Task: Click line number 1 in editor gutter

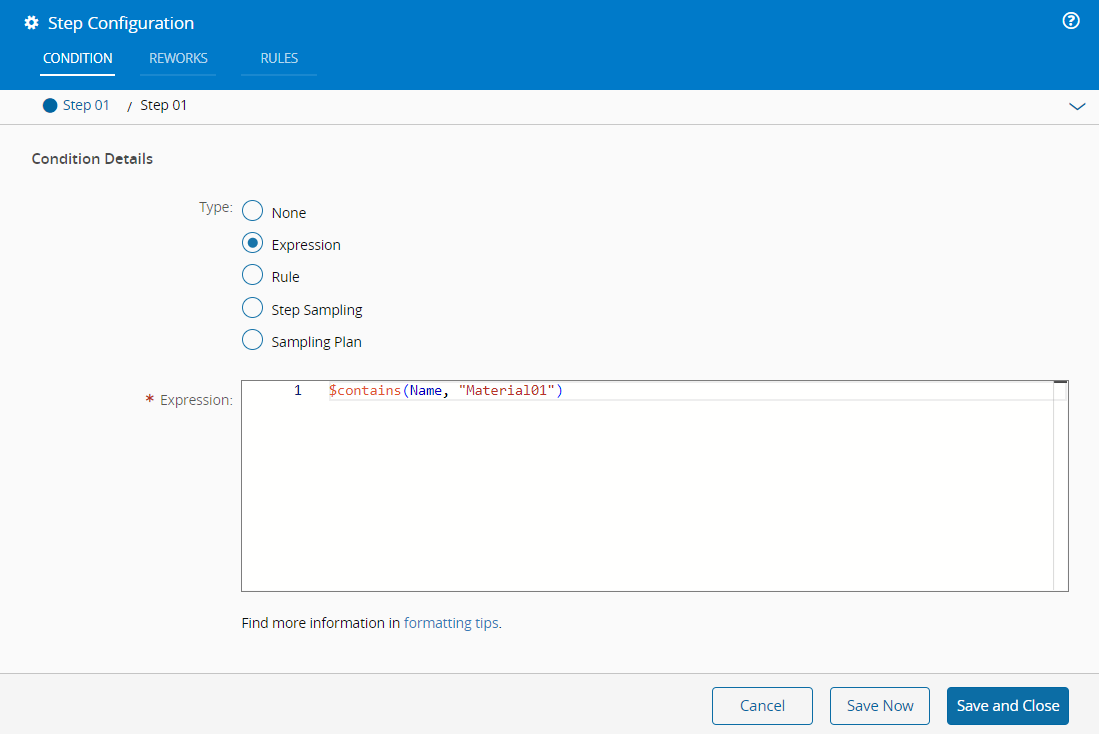Action: (x=297, y=391)
